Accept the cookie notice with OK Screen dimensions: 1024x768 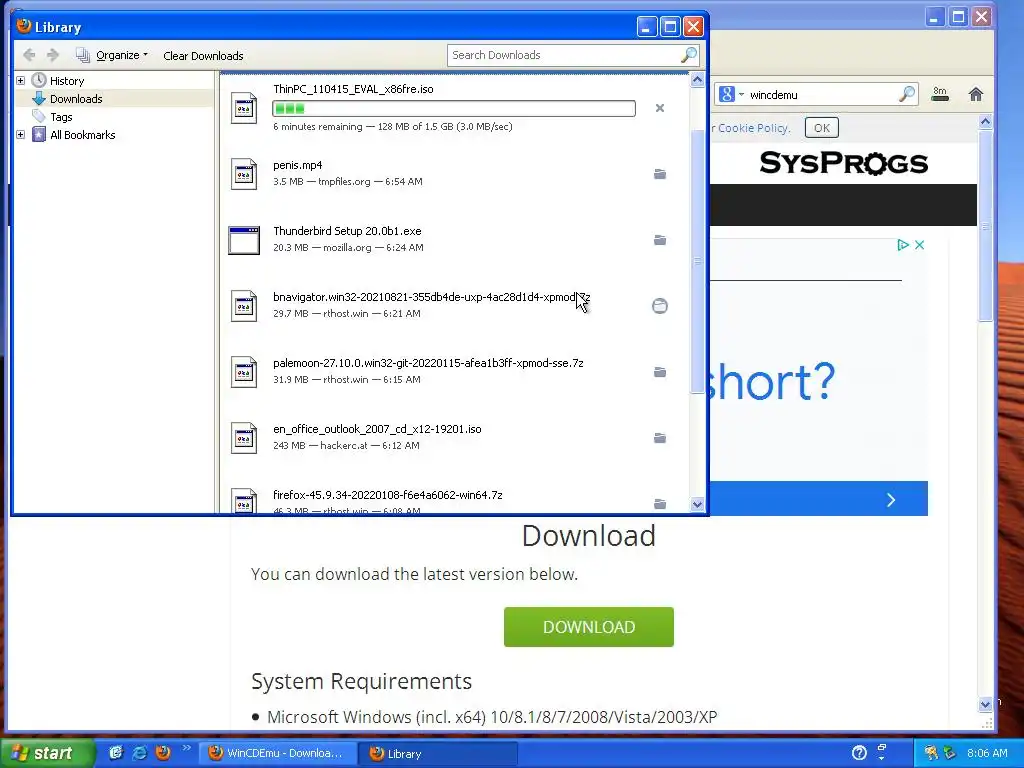click(822, 128)
